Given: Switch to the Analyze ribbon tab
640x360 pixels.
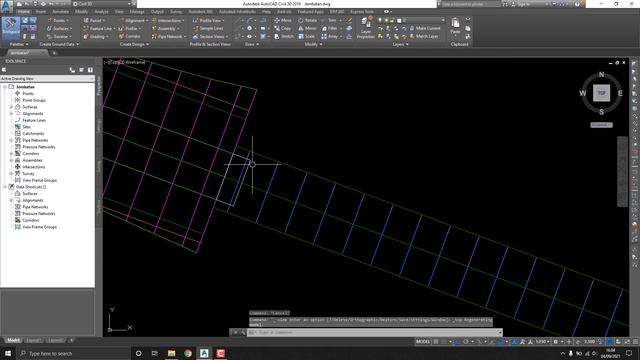Looking at the screenshot, I should (x=101, y=12).
